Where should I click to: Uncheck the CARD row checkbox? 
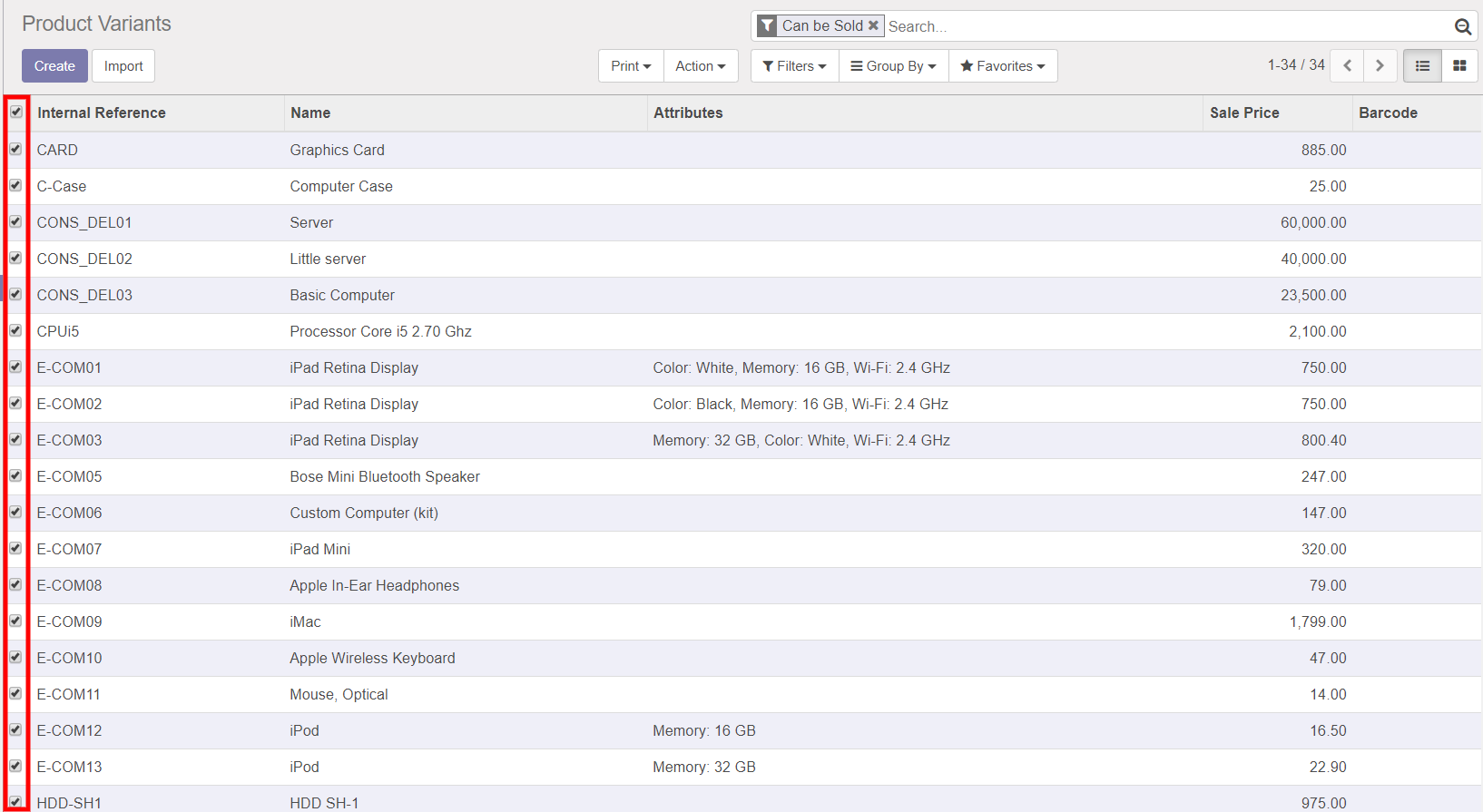pyautogui.click(x=15, y=149)
